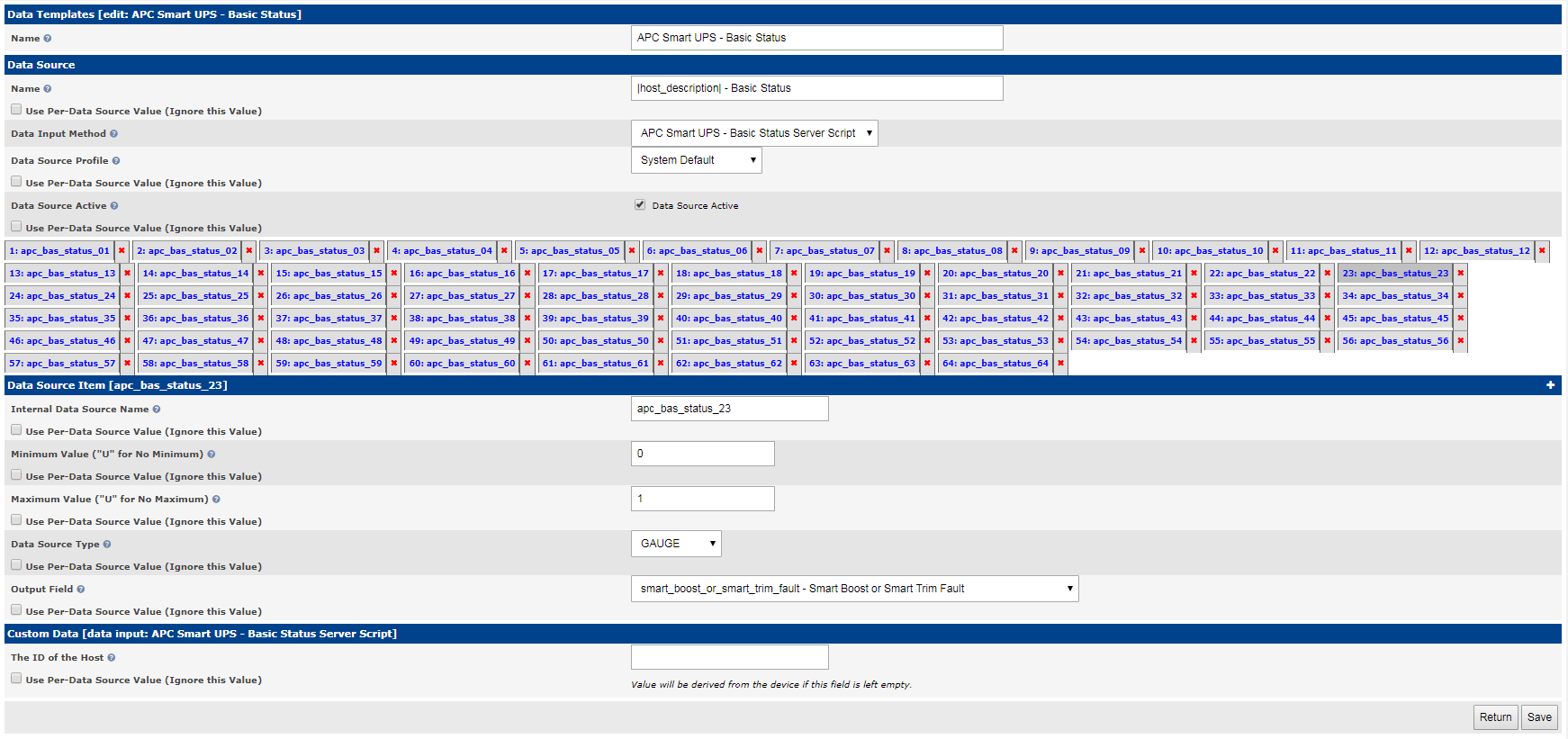Show help for Internal Data Source Name
Viewport: 1568px width, 739px height.
[x=157, y=410]
